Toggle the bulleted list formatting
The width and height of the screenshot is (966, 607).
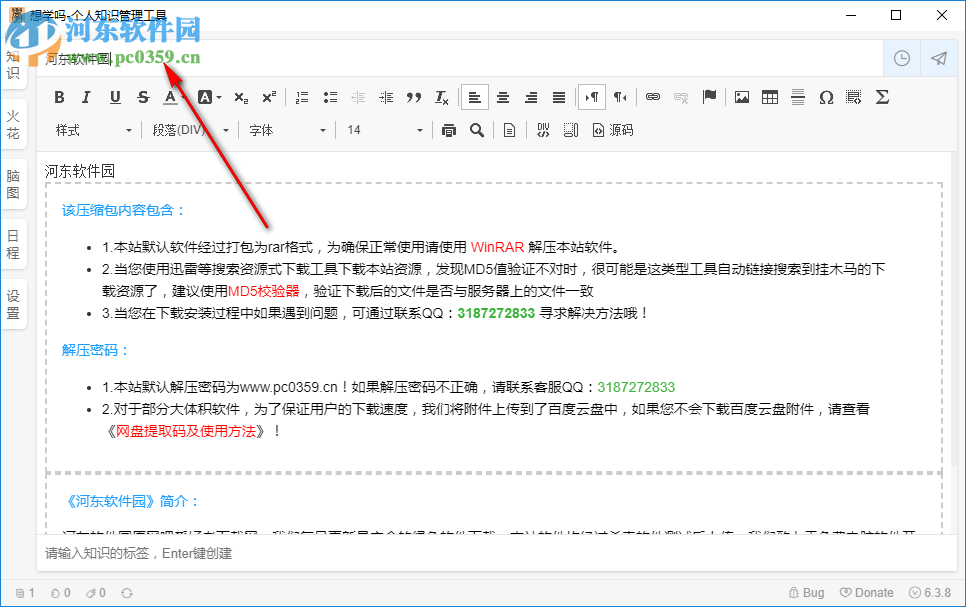point(330,97)
